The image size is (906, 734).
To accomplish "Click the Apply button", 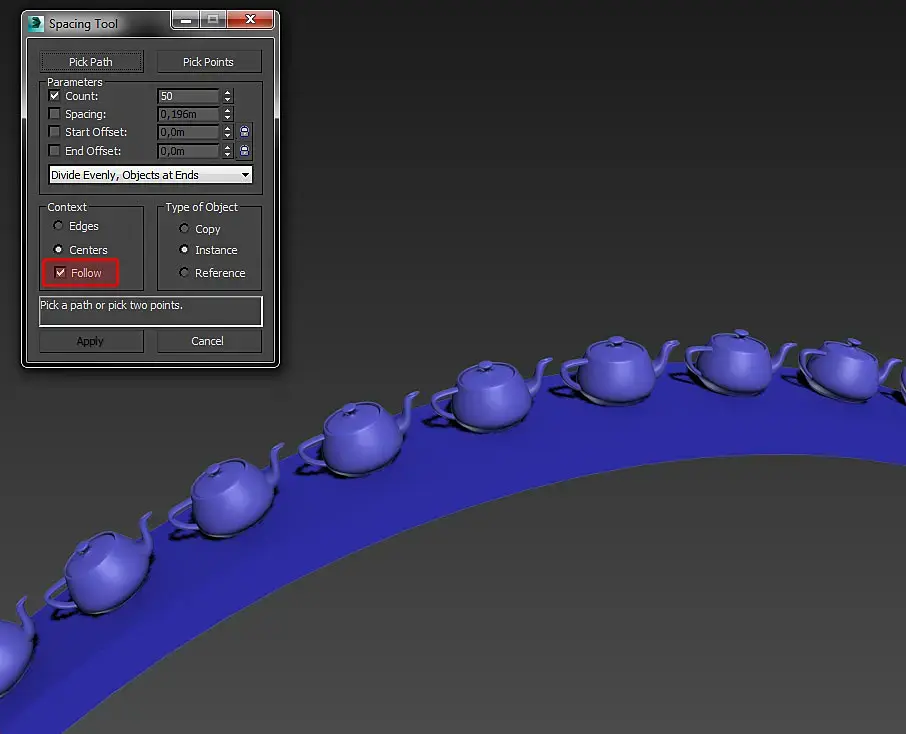I will (91, 341).
